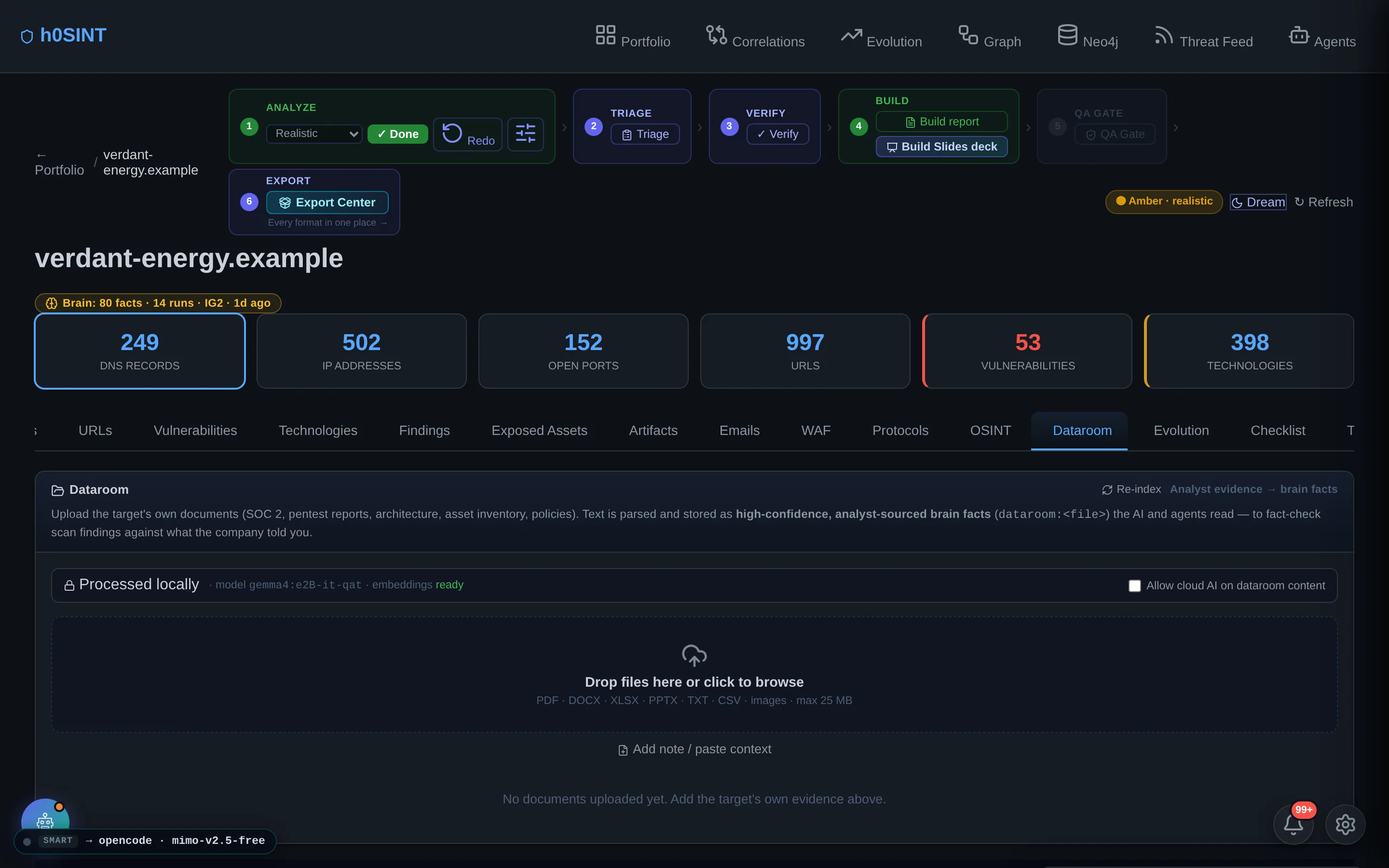1389x868 pixels.
Task: Enable cloud AI on dataroom content
Action: (x=1134, y=585)
